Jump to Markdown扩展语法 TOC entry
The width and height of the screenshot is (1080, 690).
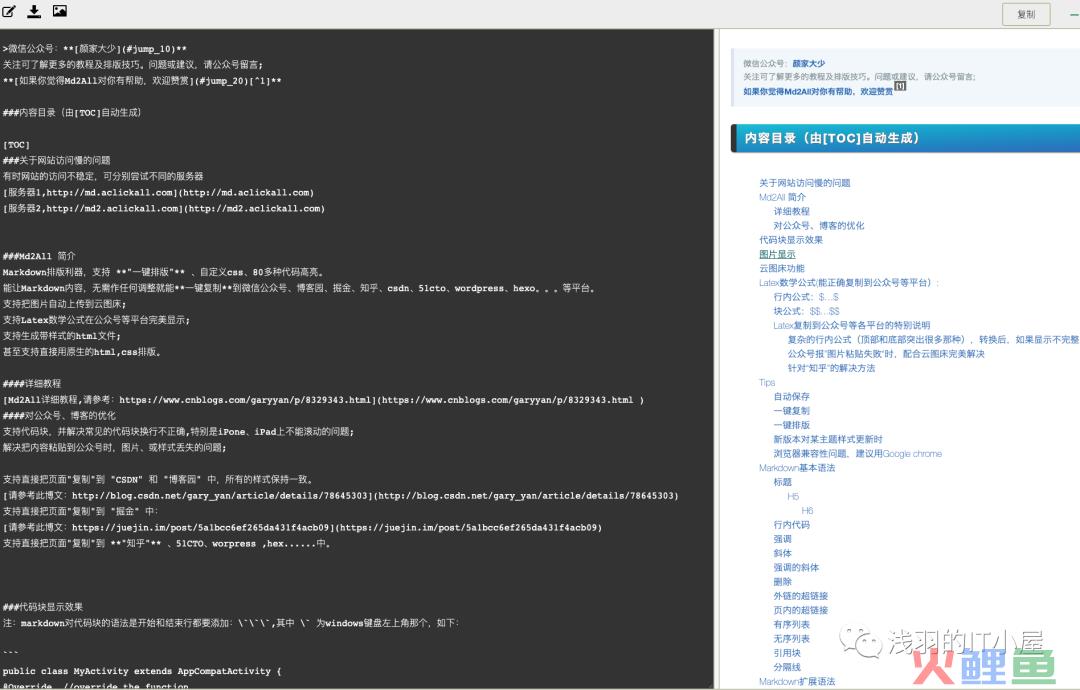click(796, 682)
